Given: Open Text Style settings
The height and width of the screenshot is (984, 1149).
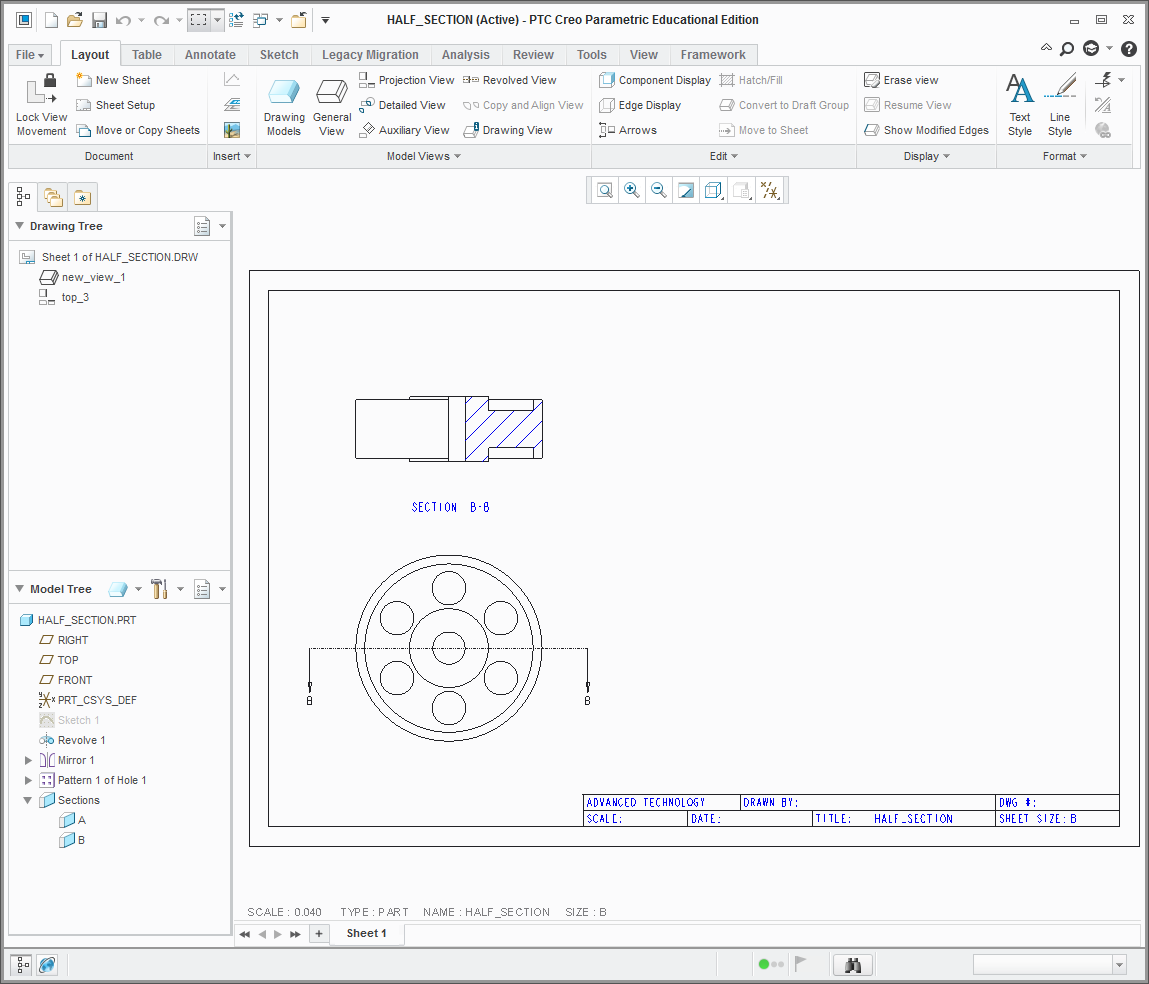Looking at the screenshot, I should (x=1019, y=105).
